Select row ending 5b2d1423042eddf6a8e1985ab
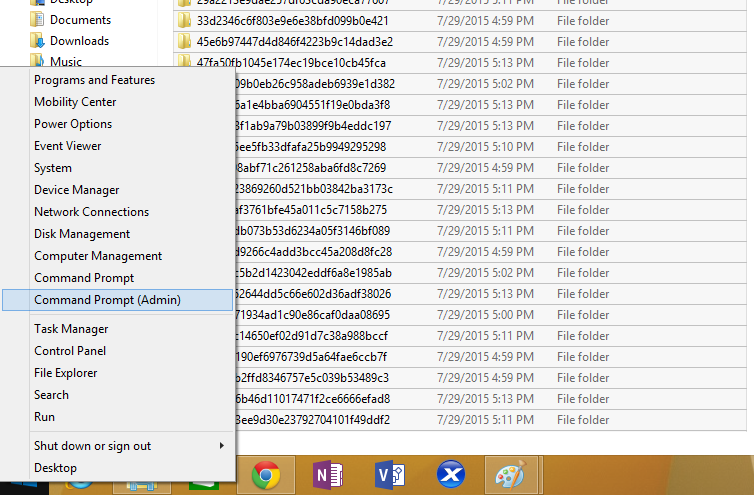The width and height of the screenshot is (754, 497). [490, 273]
